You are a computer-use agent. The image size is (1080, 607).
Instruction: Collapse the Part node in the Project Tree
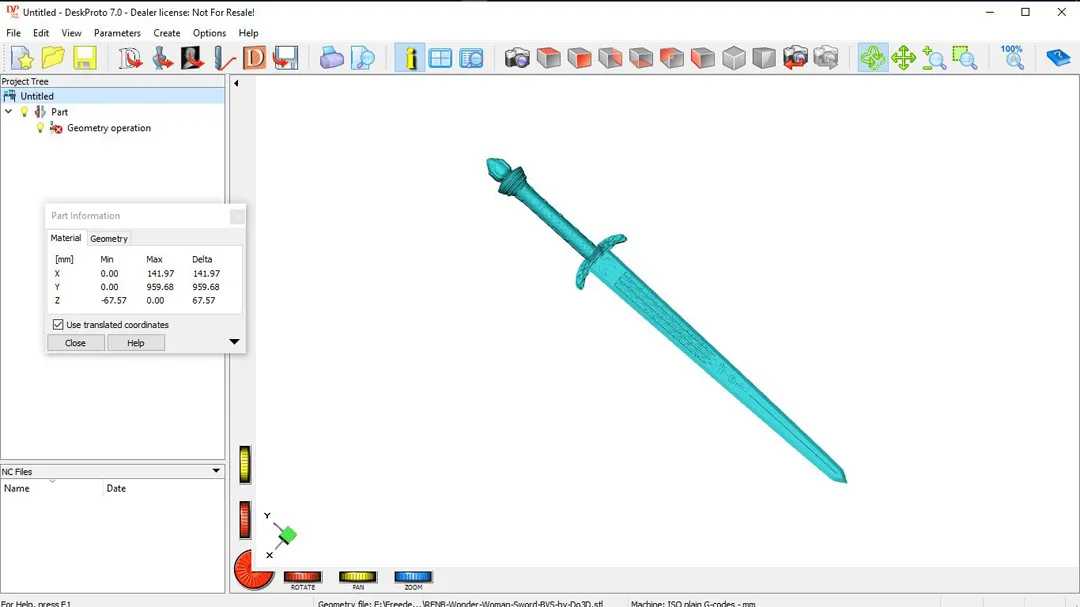coord(8,112)
